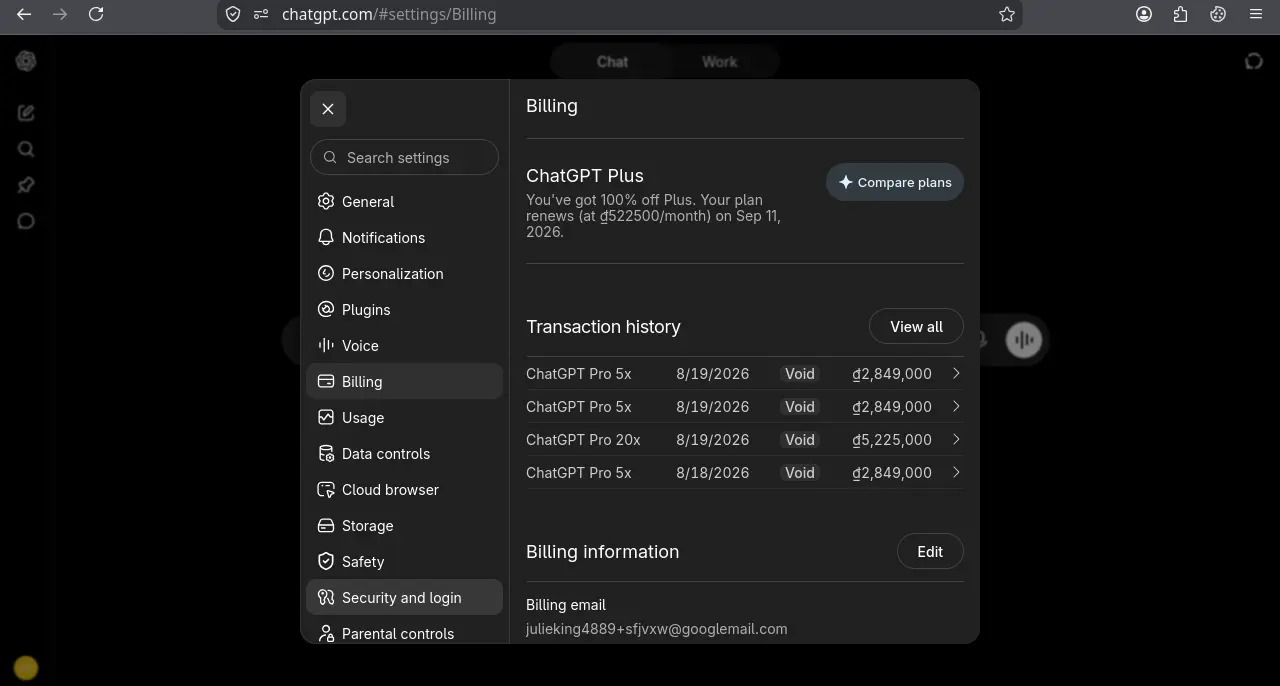Click the 8/18/2026 transaction date

click(712, 472)
